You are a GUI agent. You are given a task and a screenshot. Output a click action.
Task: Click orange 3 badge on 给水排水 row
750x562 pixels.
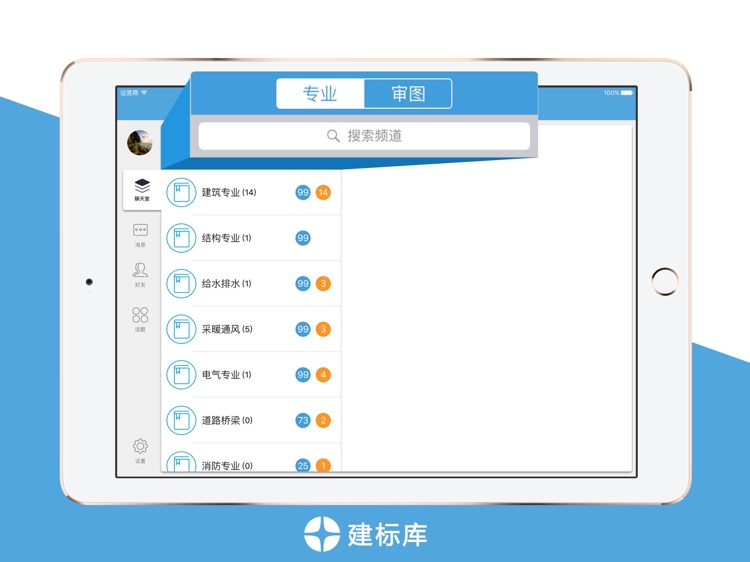click(x=323, y=283)
